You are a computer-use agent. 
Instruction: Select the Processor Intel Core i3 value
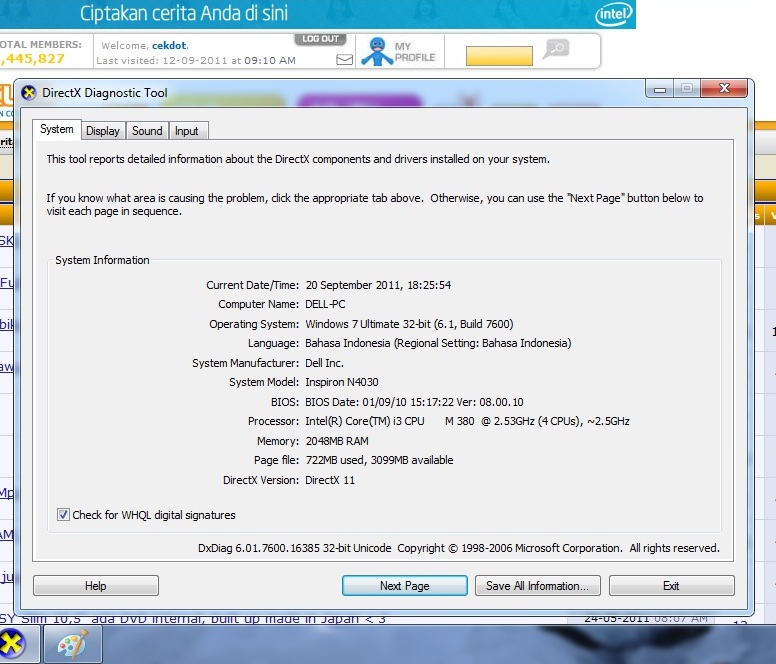467,421
